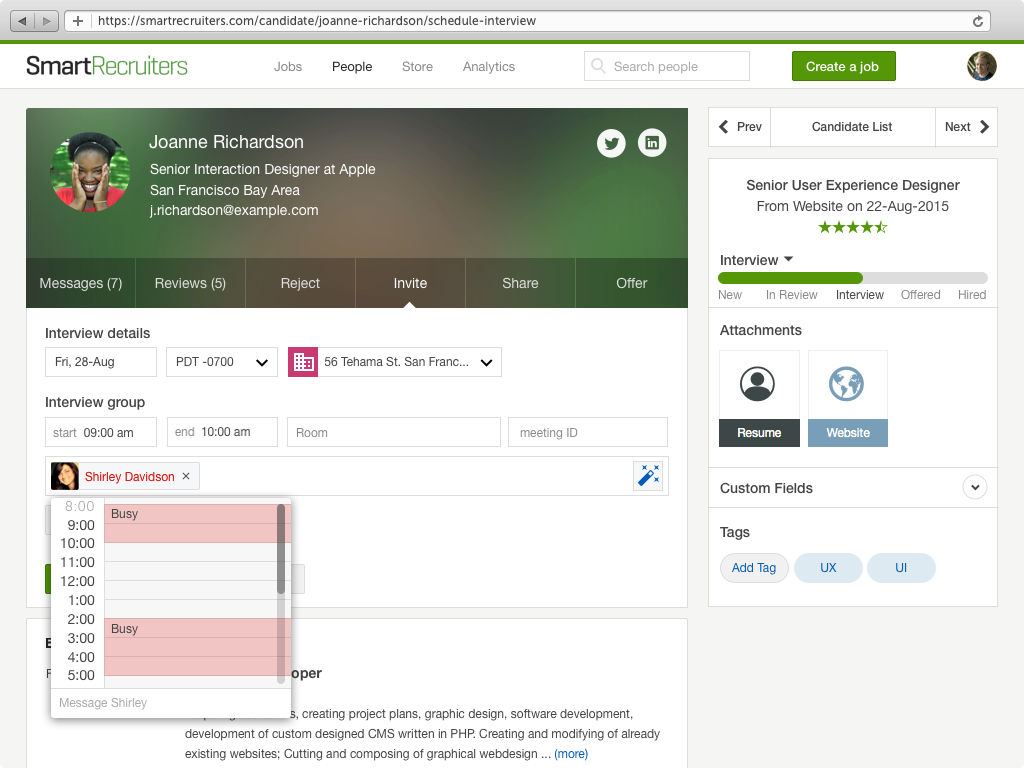Open a new tab with plus icon
1024x768 pixels.
pyautogui.click(x=78, y=21)
